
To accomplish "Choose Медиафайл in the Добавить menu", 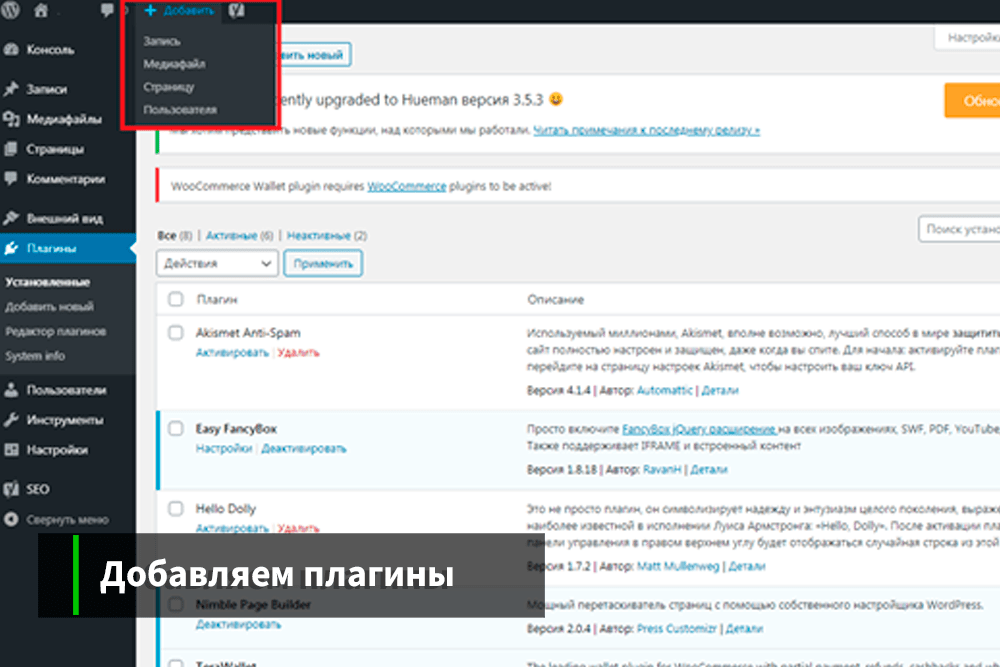I will pyautogui.click(x=174, y=64).
